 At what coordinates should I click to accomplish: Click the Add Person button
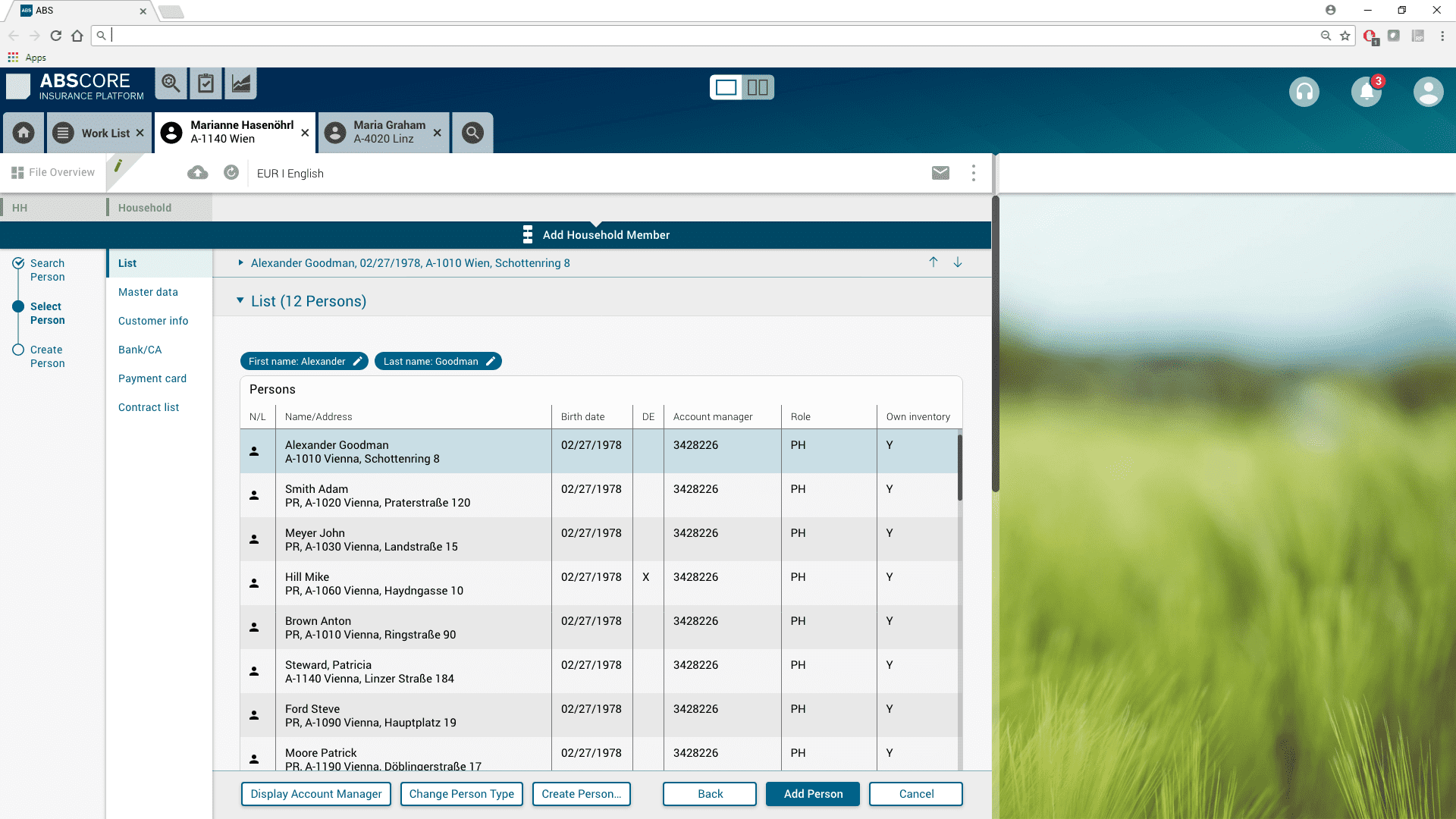tap(813, 794)
